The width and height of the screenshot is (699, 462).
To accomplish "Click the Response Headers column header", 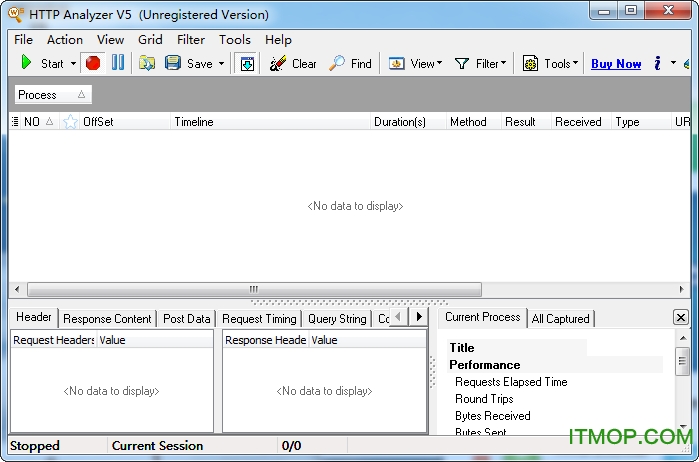I will coord(265,340).
